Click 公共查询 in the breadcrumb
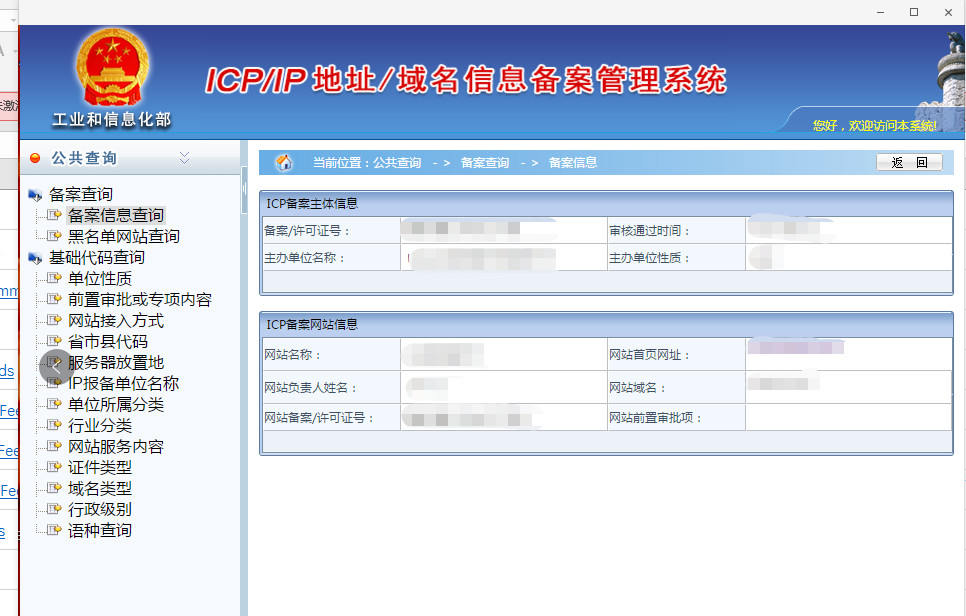The width and height of the screenshot is (966, 616). [397, 163]
